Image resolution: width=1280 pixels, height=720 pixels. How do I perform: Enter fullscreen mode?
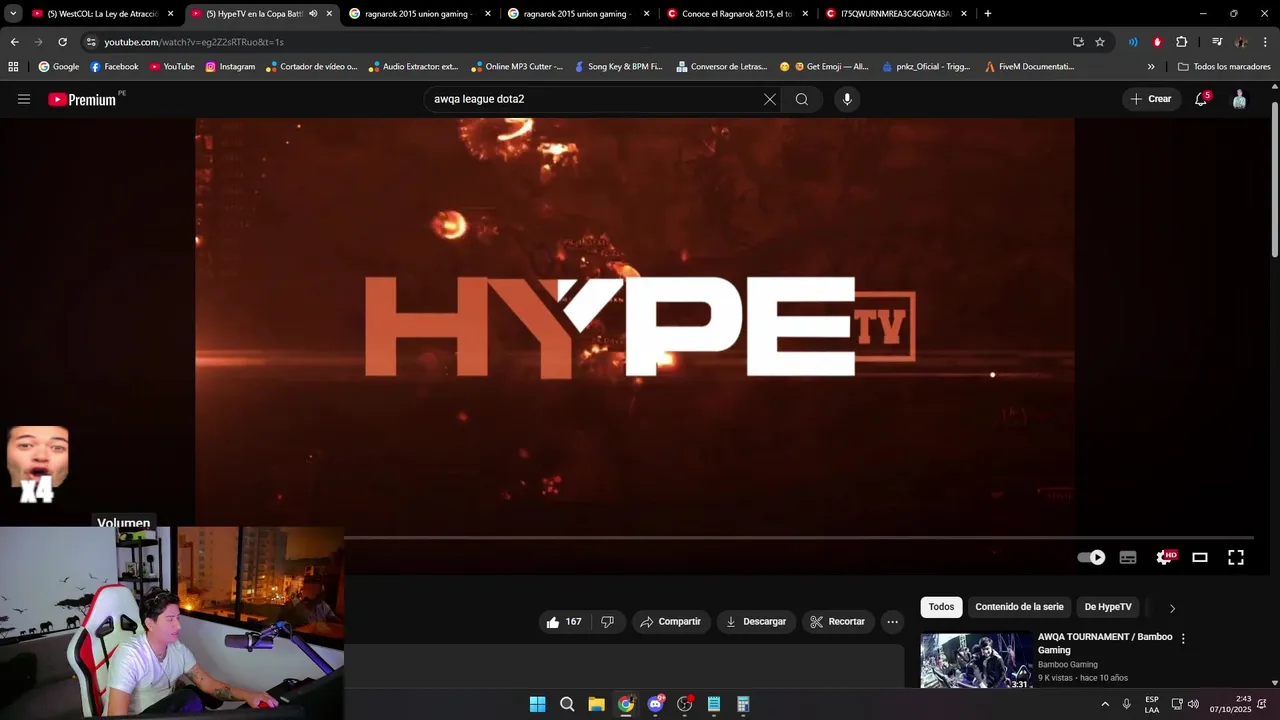1236,558
